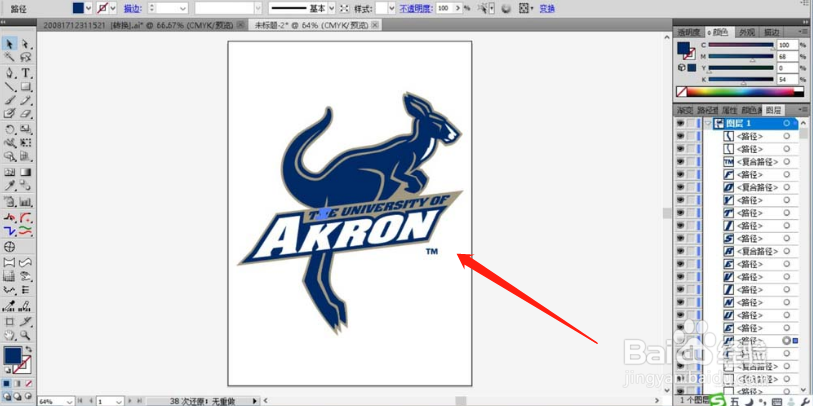813x406 pixels.
Task: Swap fill and stroke arrows
Action: click(29, 349)
